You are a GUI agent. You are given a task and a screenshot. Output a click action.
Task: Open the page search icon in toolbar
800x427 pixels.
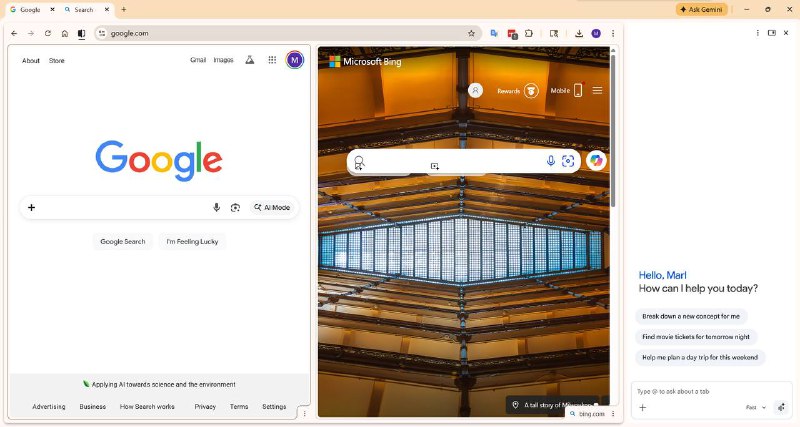point(554,33)
